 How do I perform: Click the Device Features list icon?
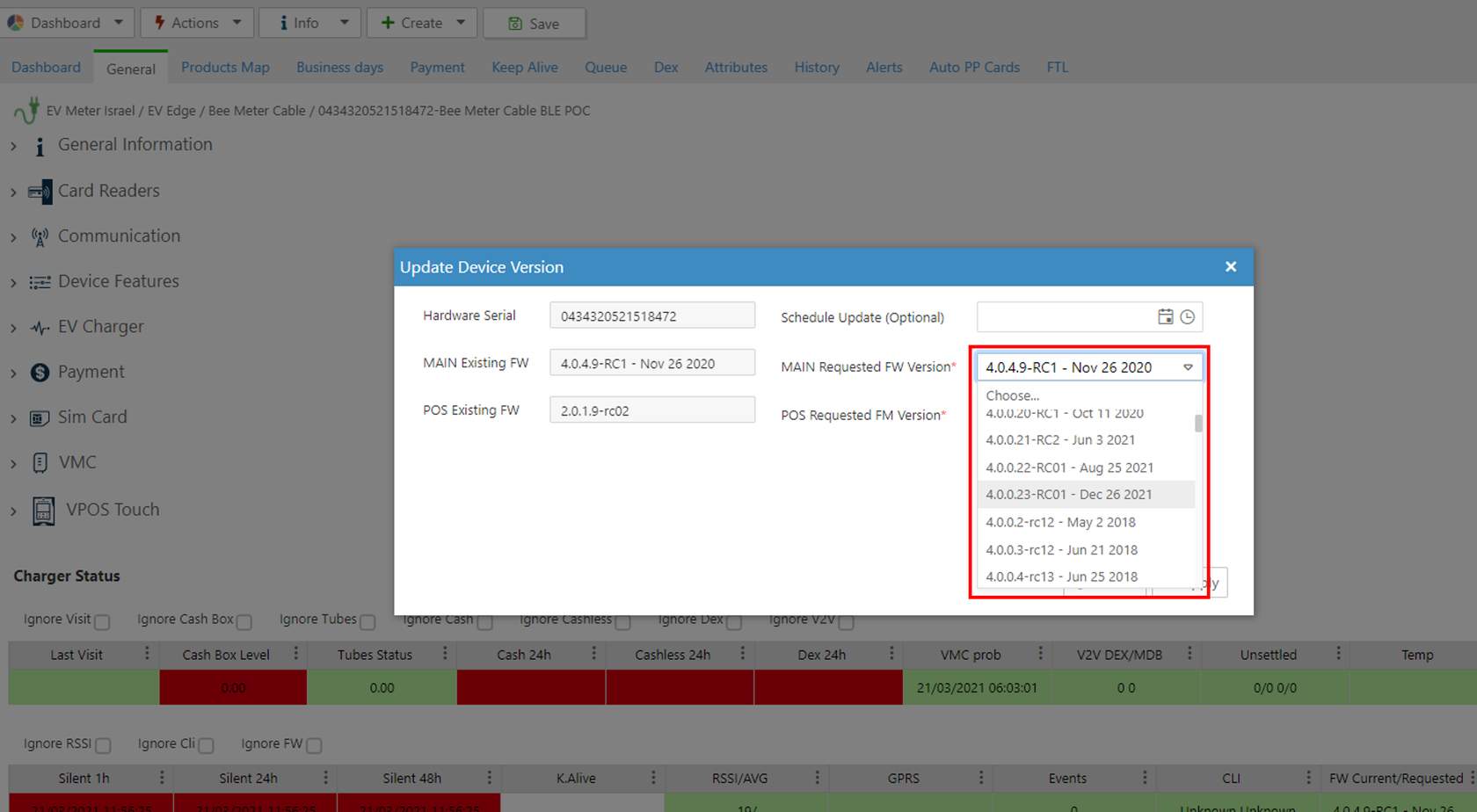[40, 282]
